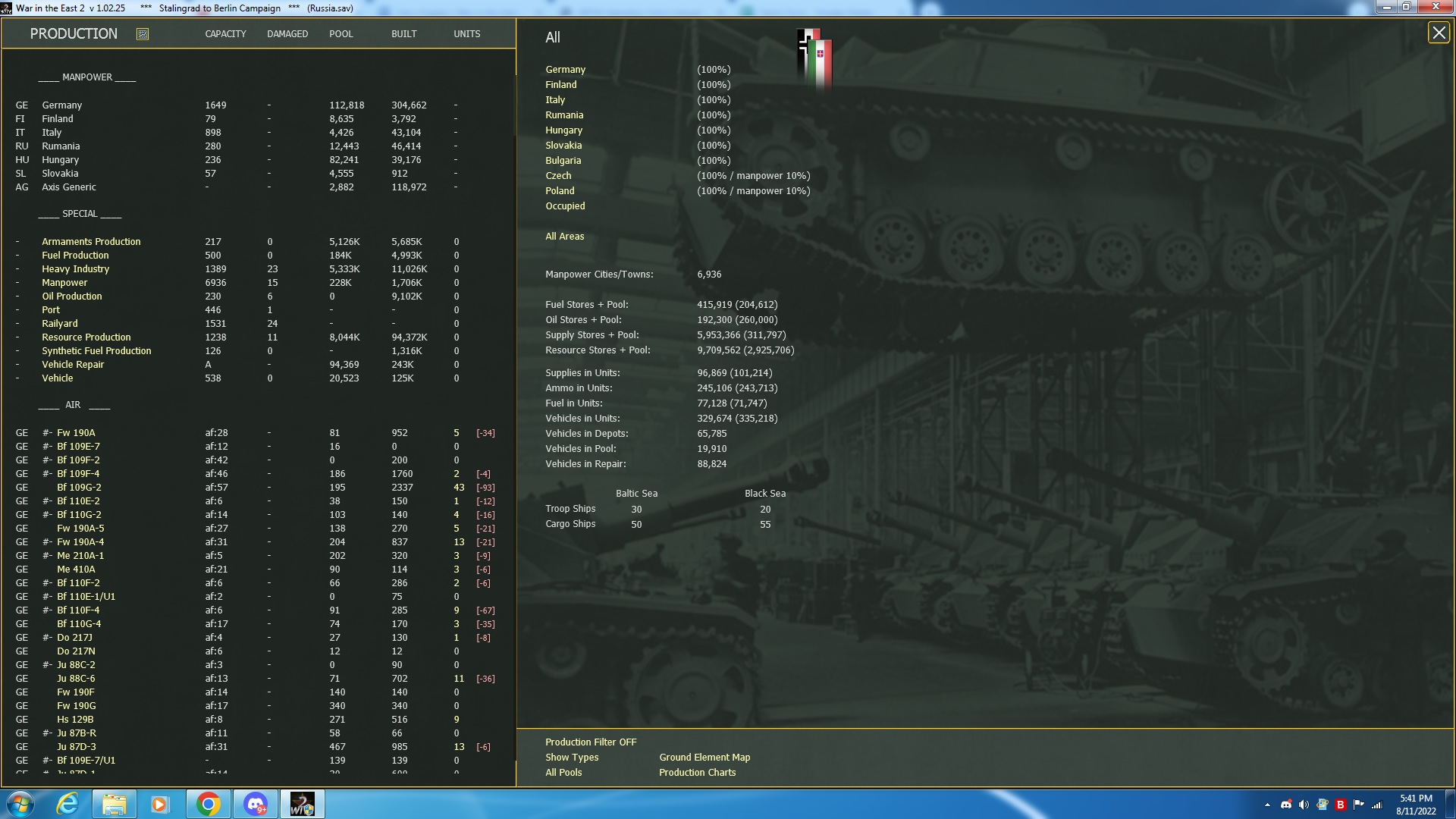Toggle All Pools display option
Screen dimensions: 1456x819
coord(563,772)
